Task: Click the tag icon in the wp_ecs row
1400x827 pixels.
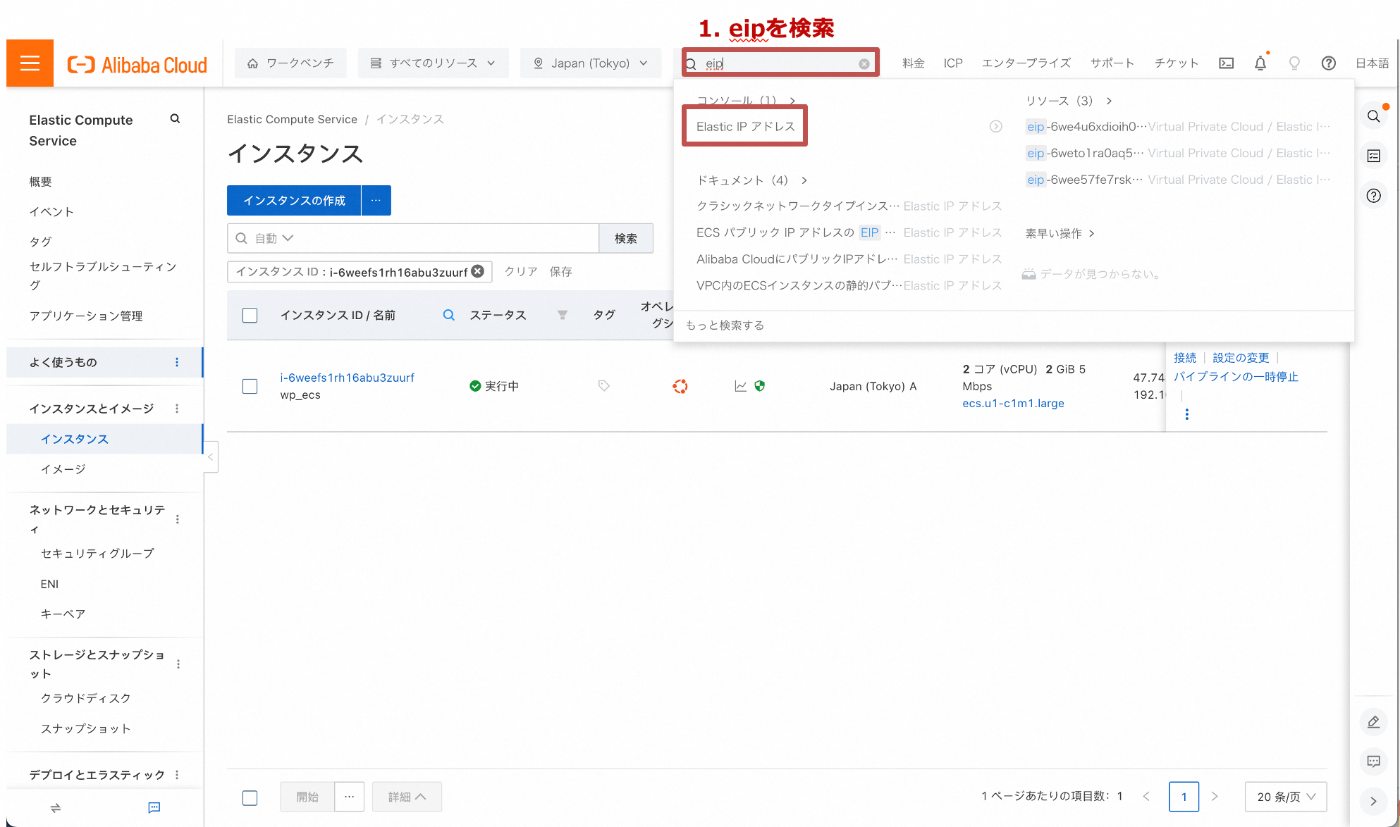Action: [604, 386]
